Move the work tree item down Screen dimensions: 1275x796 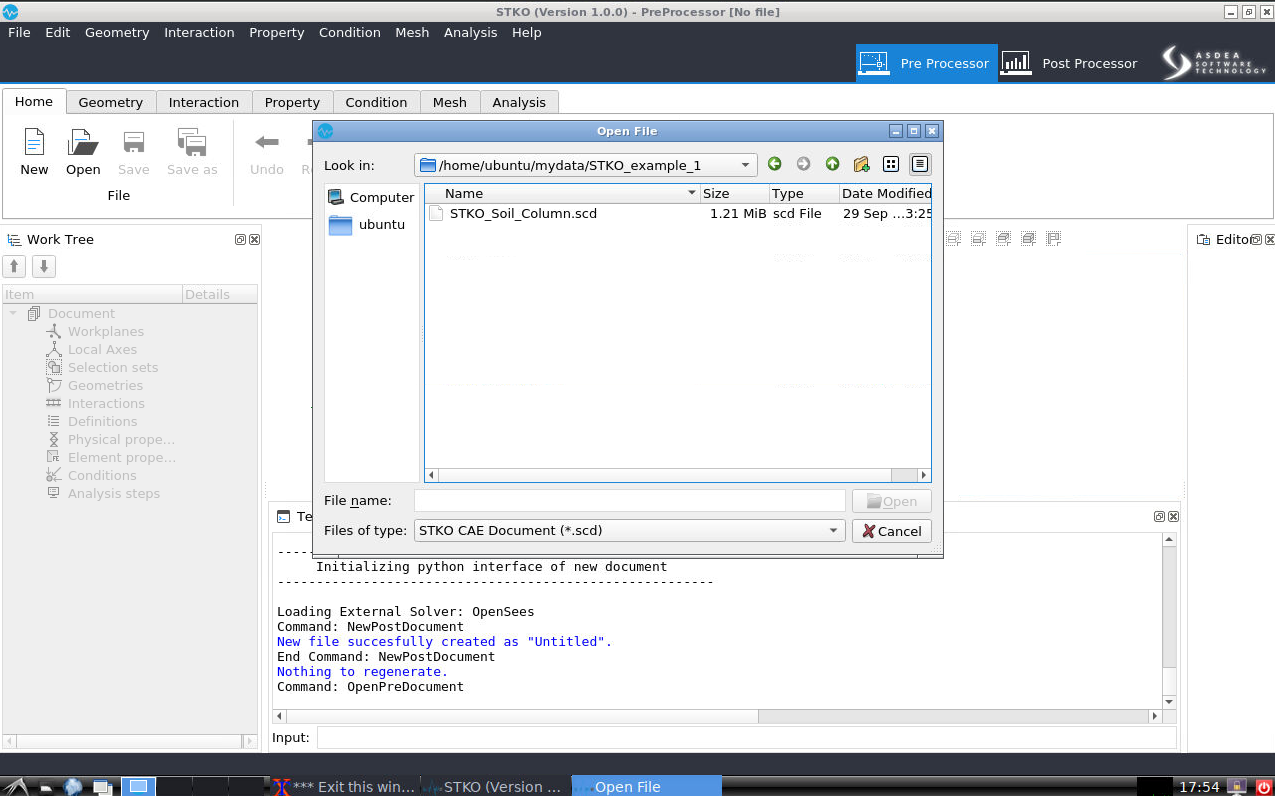click(43, 266)
